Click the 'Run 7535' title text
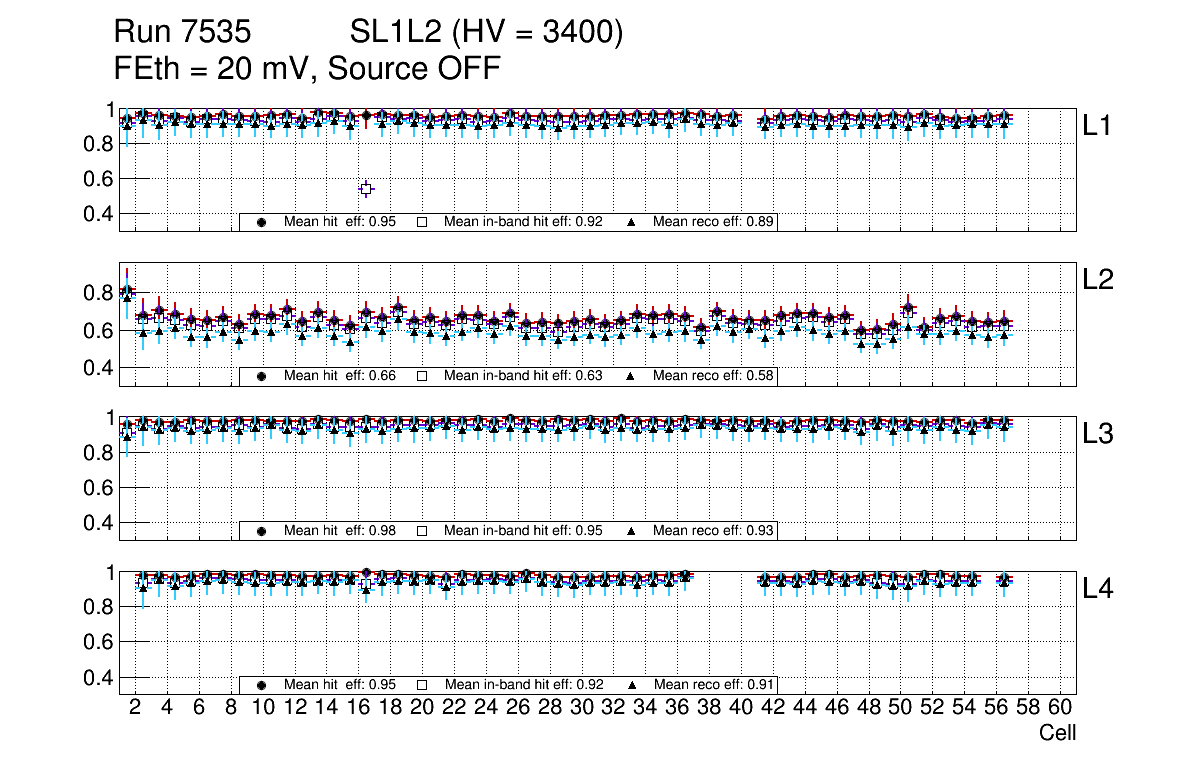Screen dimensions: 1196x772 pyautogui.click(x=181, y=33)
